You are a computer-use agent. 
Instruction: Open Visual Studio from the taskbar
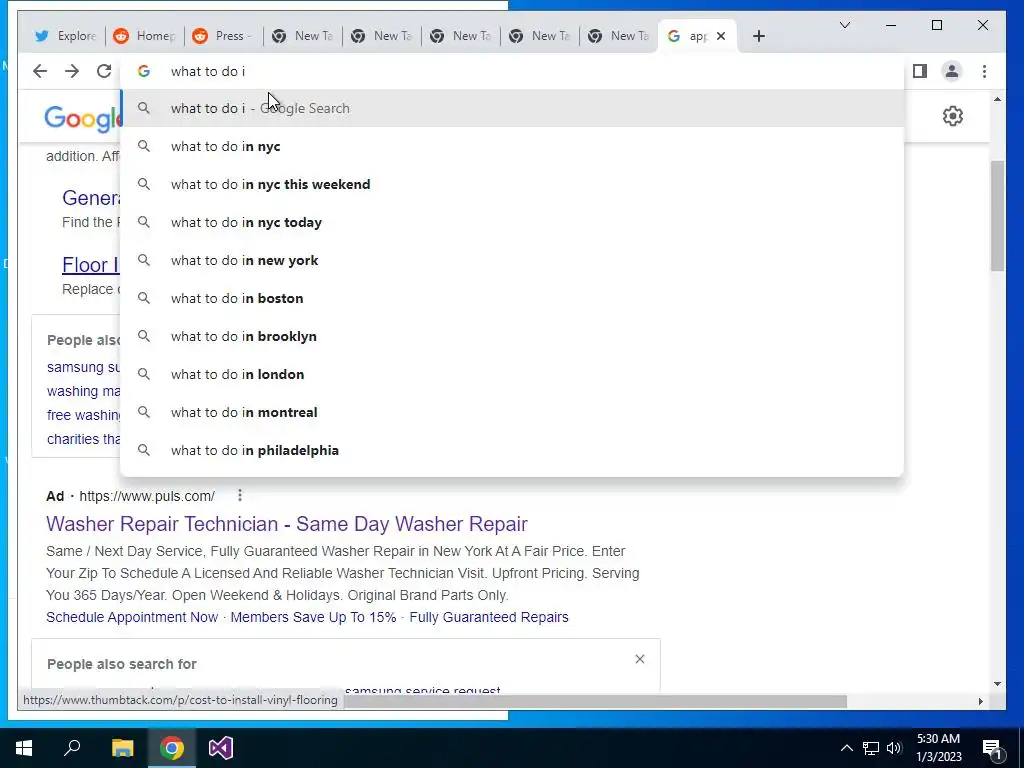[221, 748]
